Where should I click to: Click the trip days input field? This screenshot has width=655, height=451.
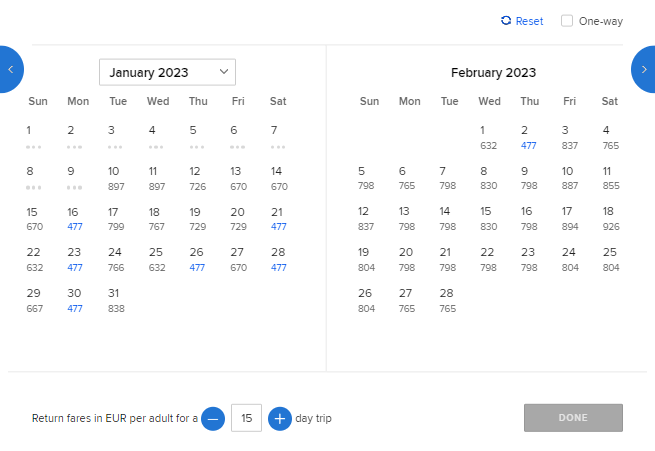click(246, 418)
